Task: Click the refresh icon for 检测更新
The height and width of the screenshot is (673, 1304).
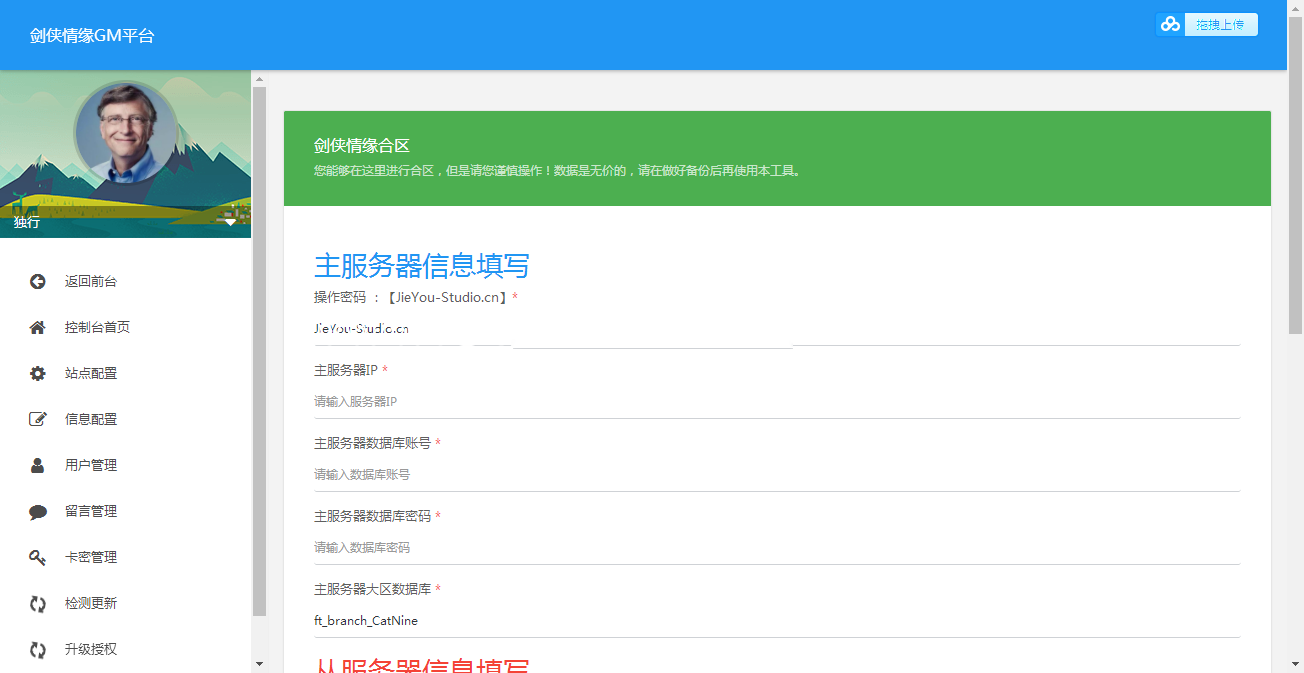Action: 38,604
